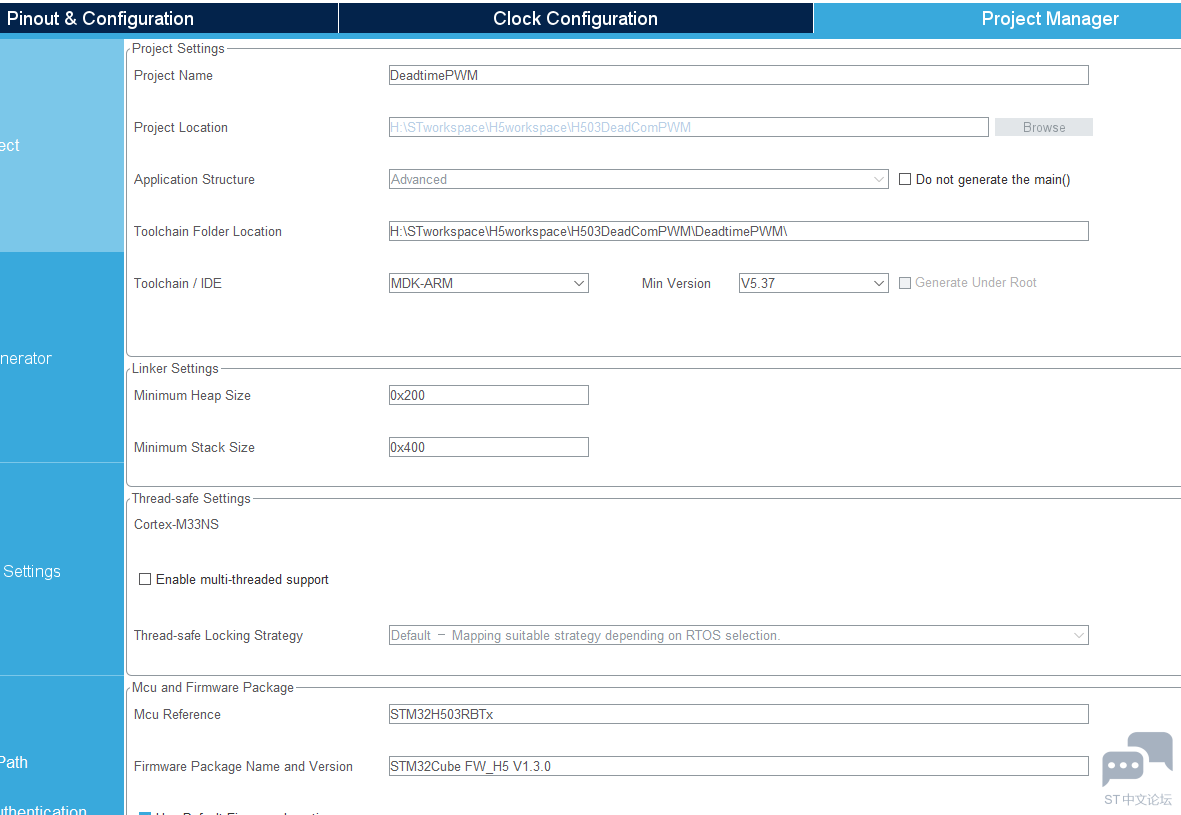Click Browse for project location
The height and width of the screenshot is (815, 1181).
coord(1043,127)
